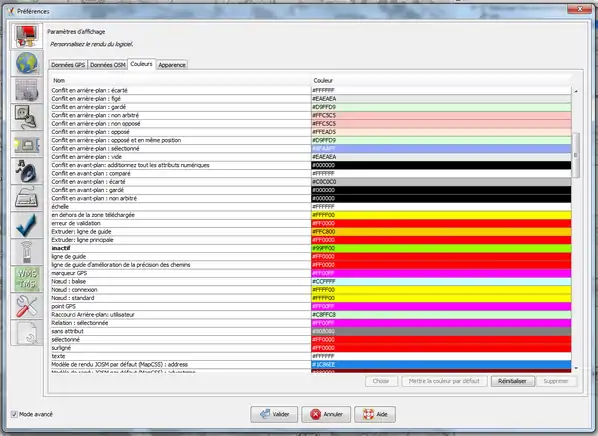Click the scroll down arrow of color list
598x436 pixels.
(x=576, y=368)
